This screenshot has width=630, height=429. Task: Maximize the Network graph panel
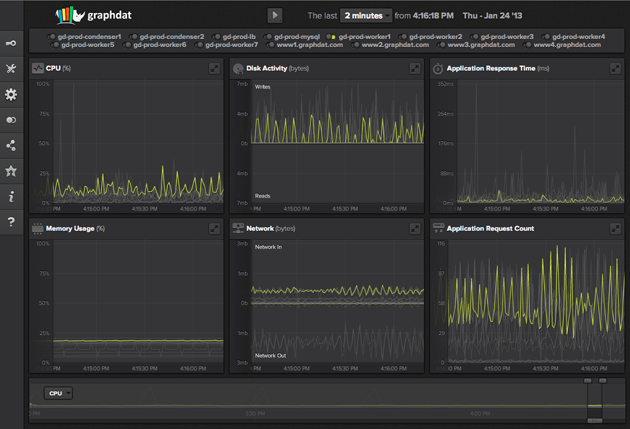[x=414, y=229]
